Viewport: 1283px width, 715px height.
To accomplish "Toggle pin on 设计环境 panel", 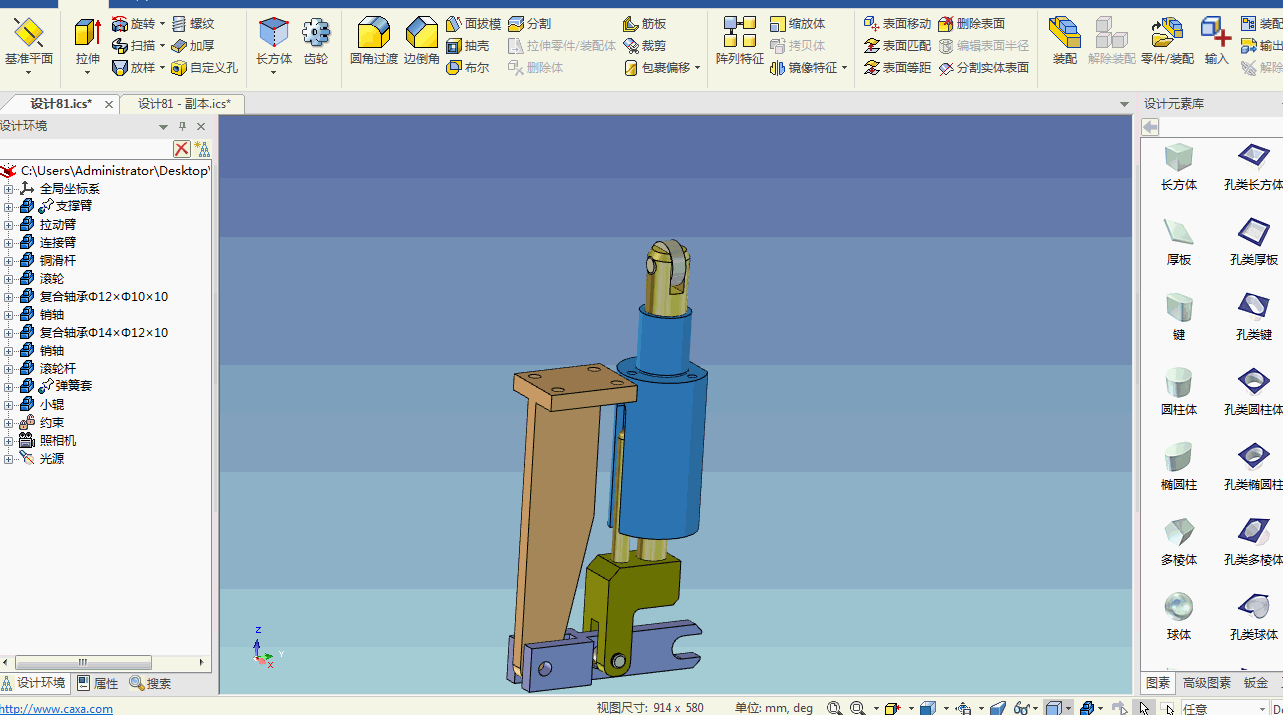I will point(182,127).
